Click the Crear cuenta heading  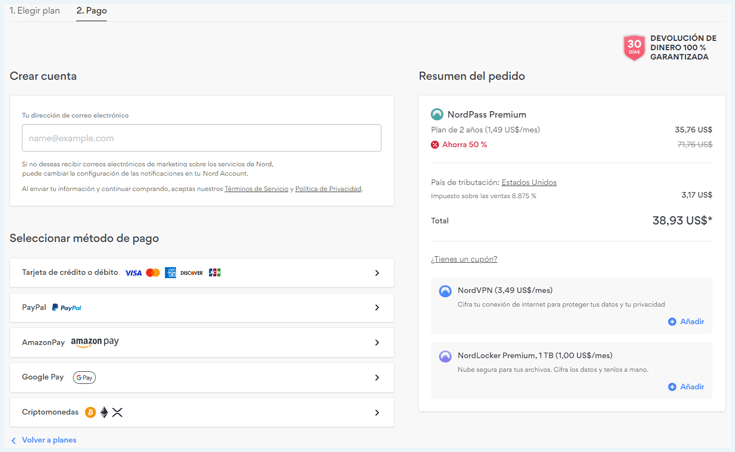[x=43, y=76]
